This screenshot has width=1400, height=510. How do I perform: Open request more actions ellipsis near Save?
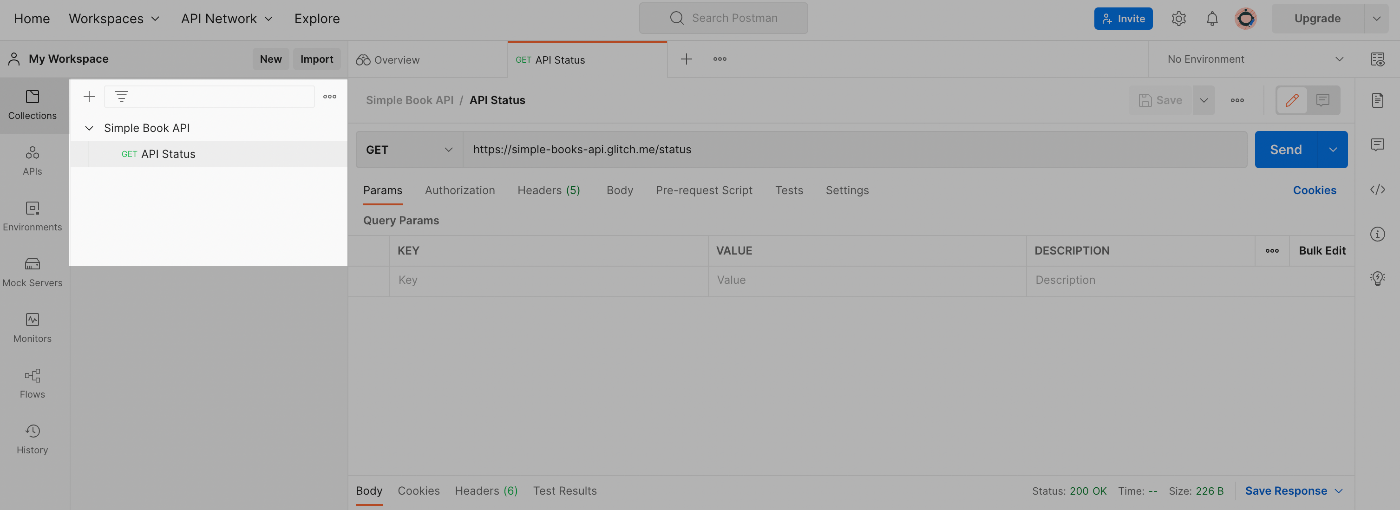click(x=1237, y=100)
